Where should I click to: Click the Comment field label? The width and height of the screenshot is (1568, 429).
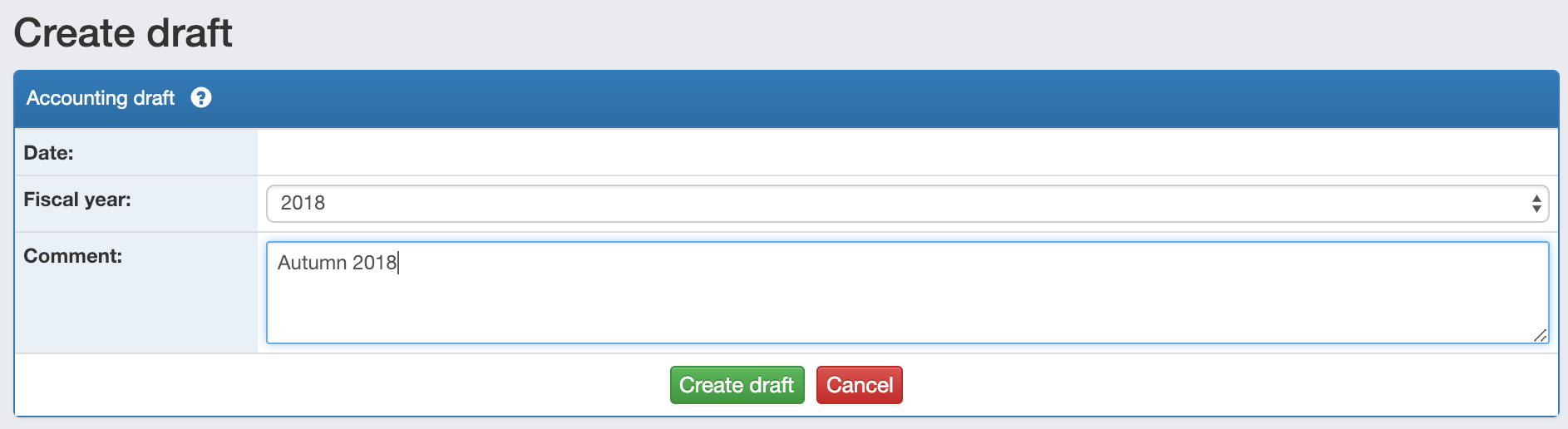72,256
